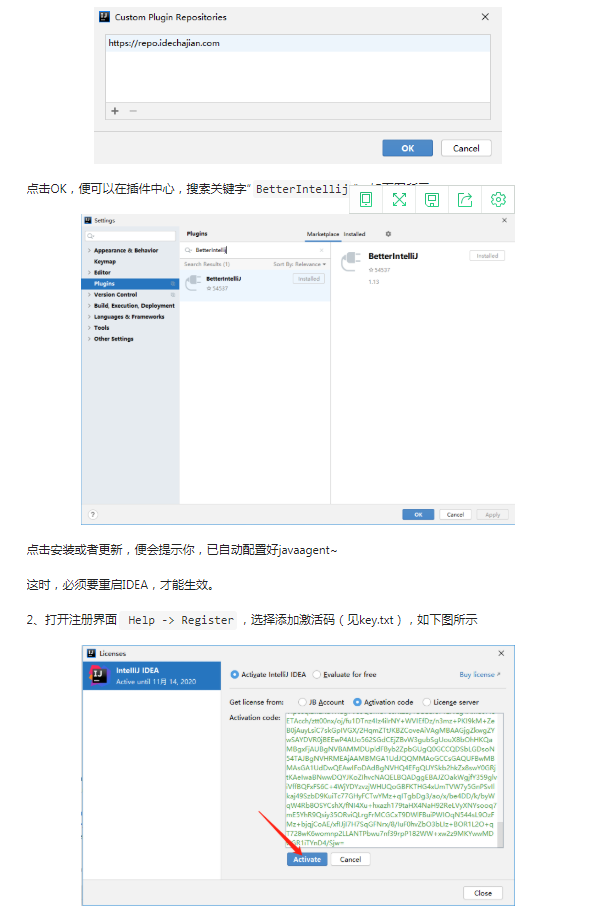Clear the BetterIntelliJ plugin search text

click(x=322, y=250)
